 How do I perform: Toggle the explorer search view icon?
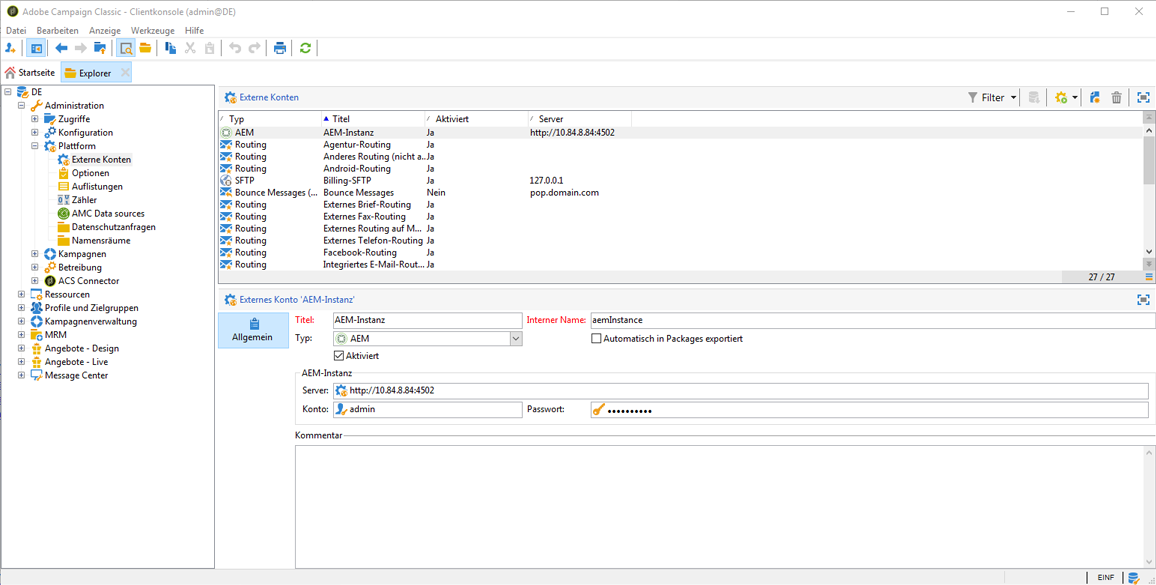point(125,48)
